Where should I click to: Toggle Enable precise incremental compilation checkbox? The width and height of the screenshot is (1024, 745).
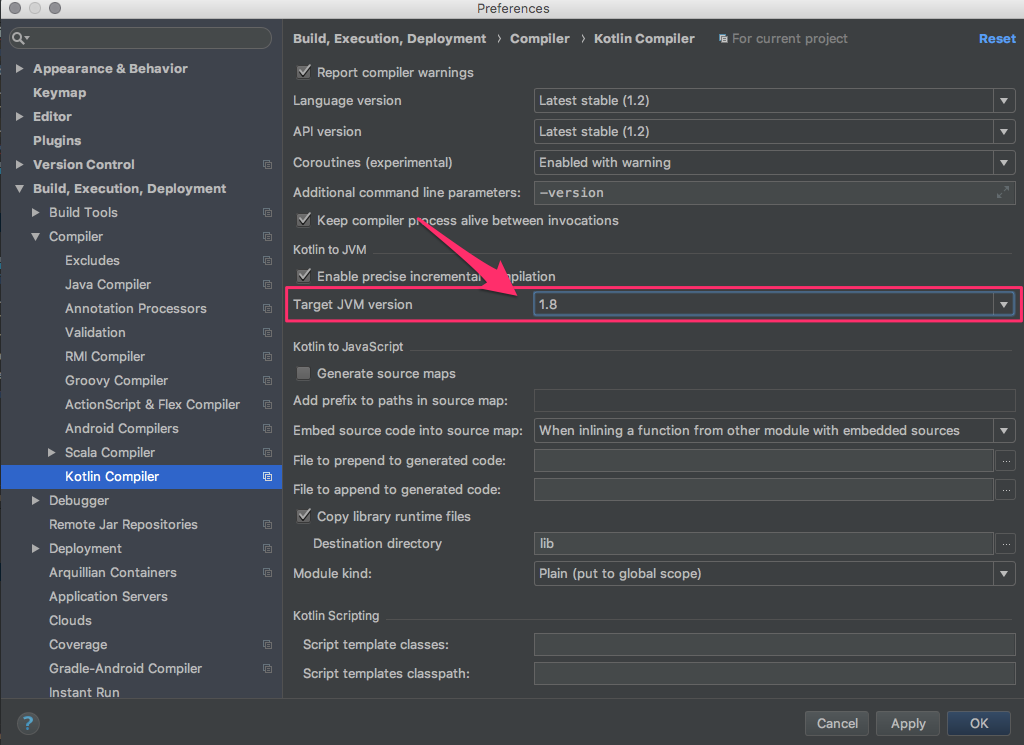click(x=304, y=276)
